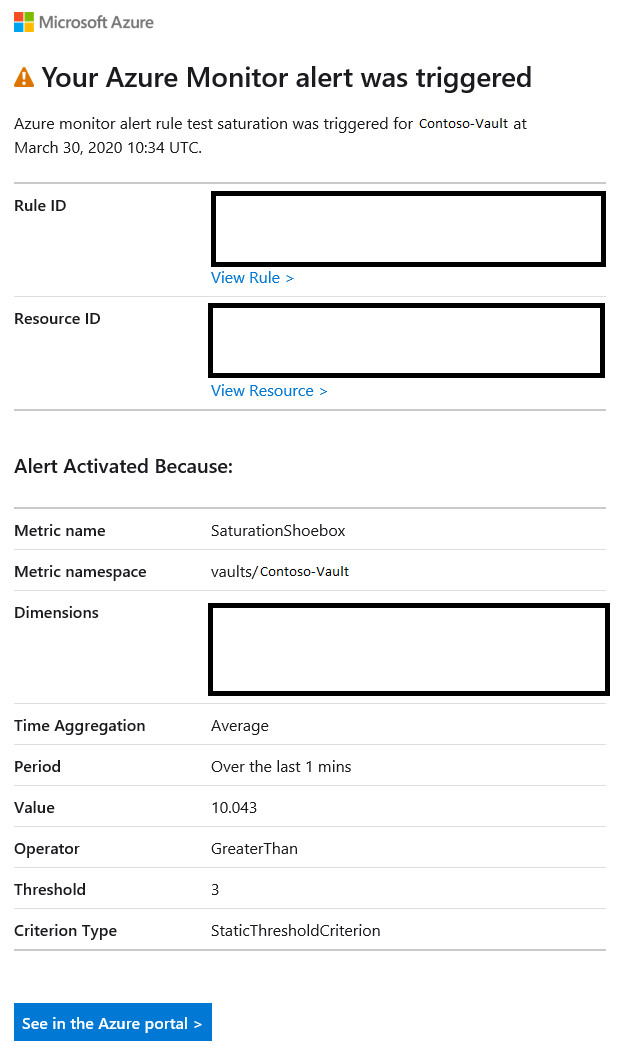644x1052 pixels.
Task: Click the redacted Dimensions box
Action: [408, 648]
